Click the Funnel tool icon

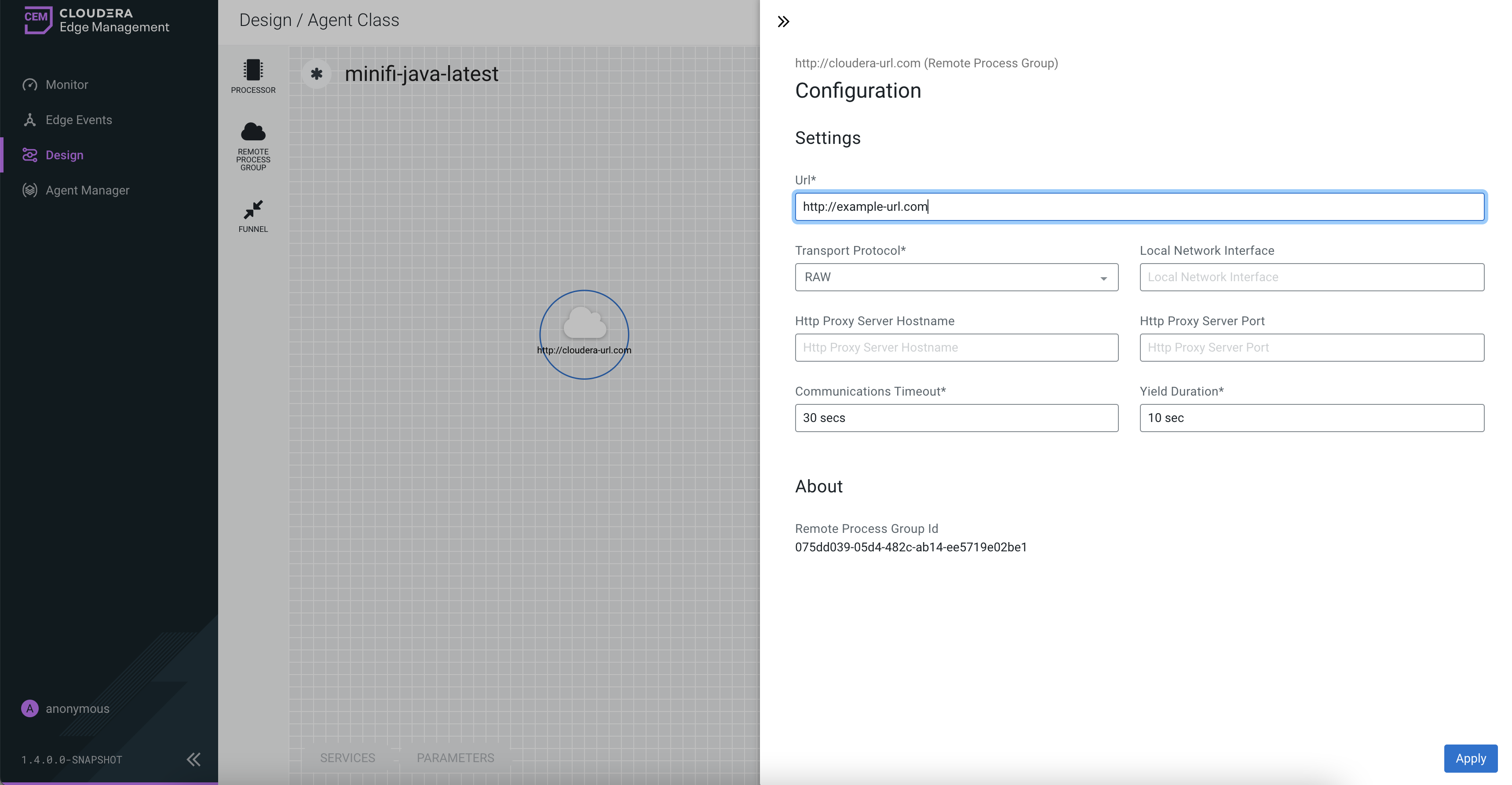(253, 209)
